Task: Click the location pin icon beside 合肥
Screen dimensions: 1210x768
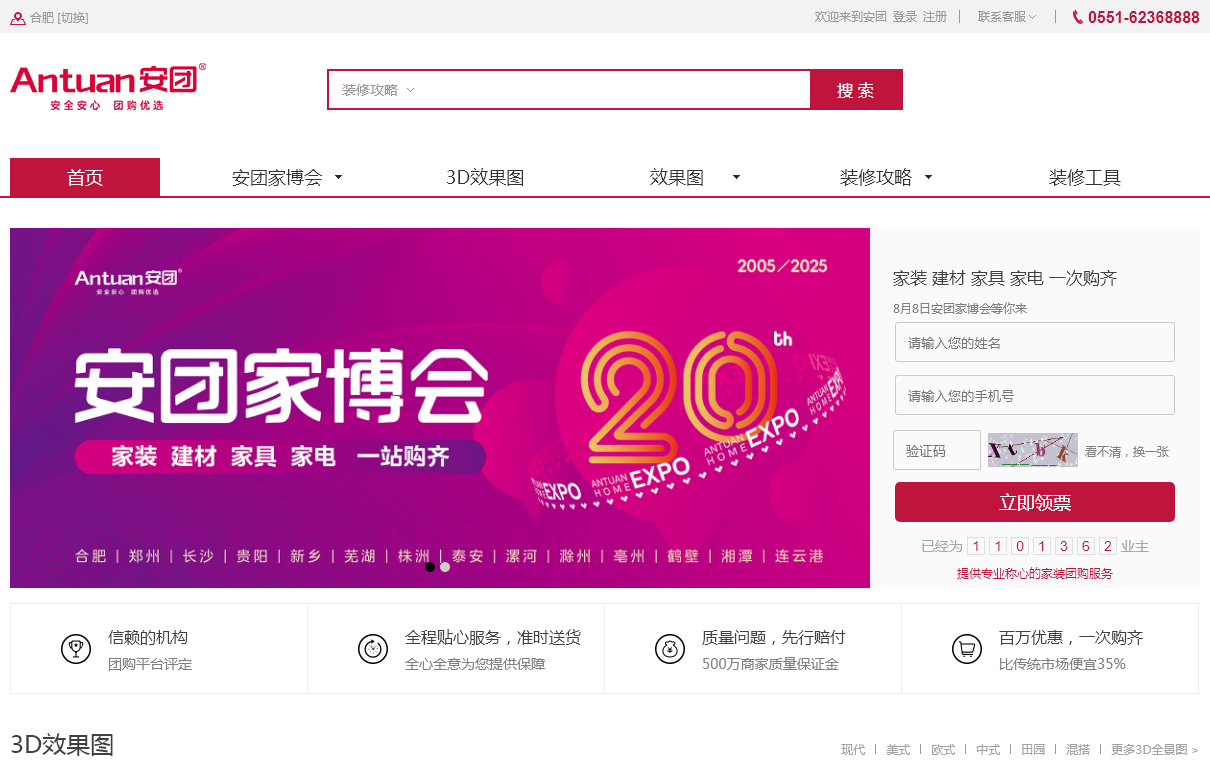Action: (18, 17)
